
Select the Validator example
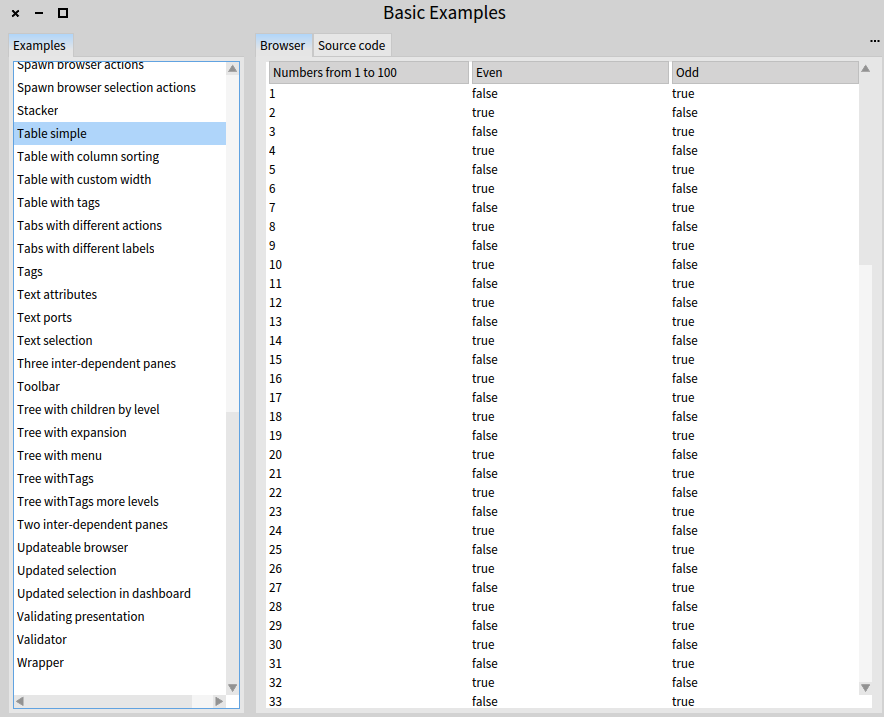click(x=41, y=639)
